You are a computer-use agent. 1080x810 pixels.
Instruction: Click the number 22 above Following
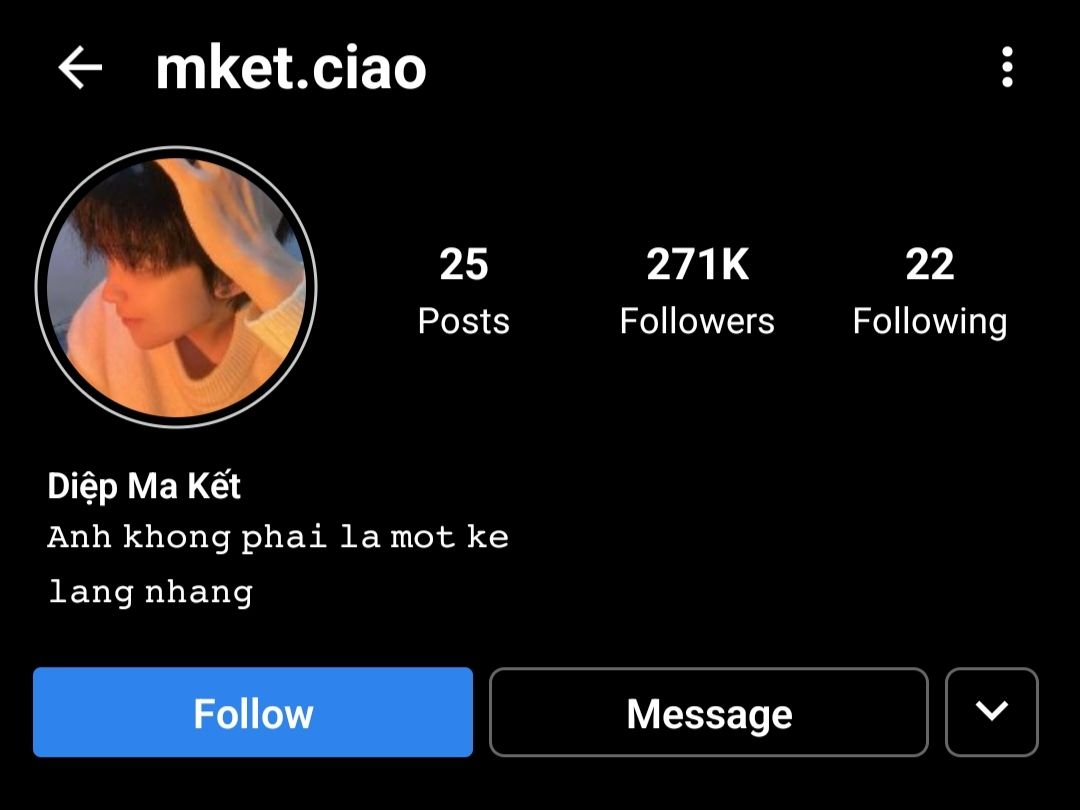[x=930, y=264]
